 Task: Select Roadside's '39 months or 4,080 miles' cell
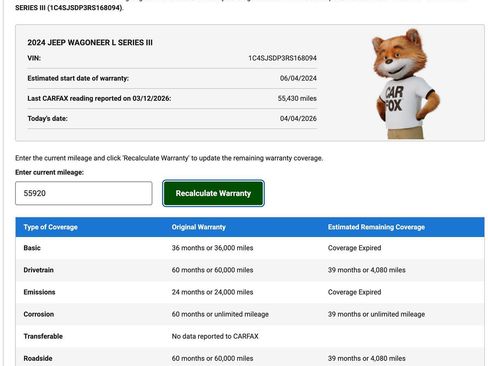[367, 358]
